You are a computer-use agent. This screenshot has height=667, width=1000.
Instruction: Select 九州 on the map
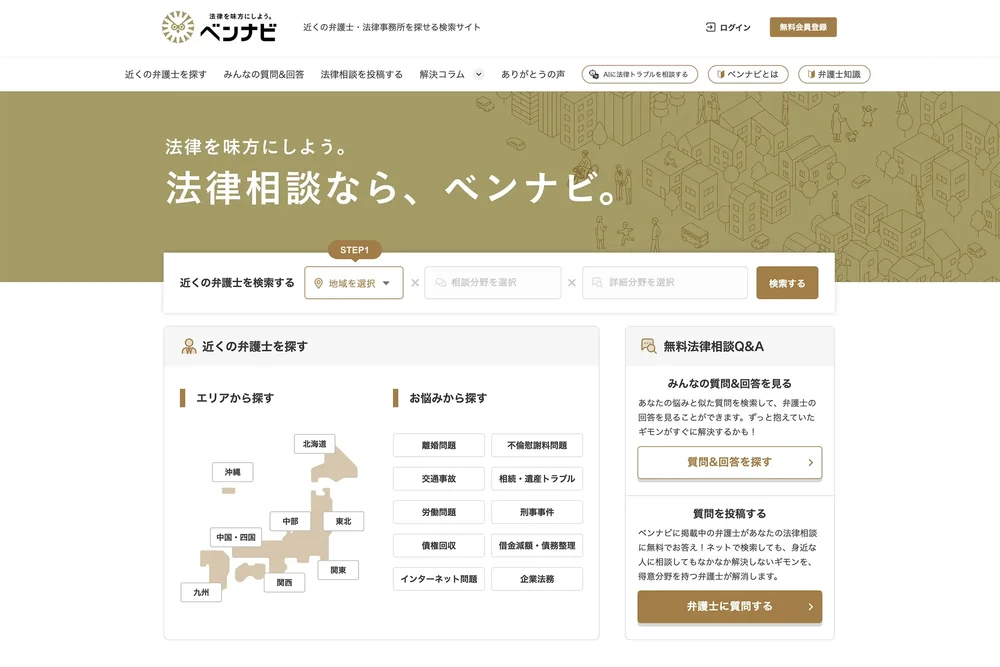(201, 592)
